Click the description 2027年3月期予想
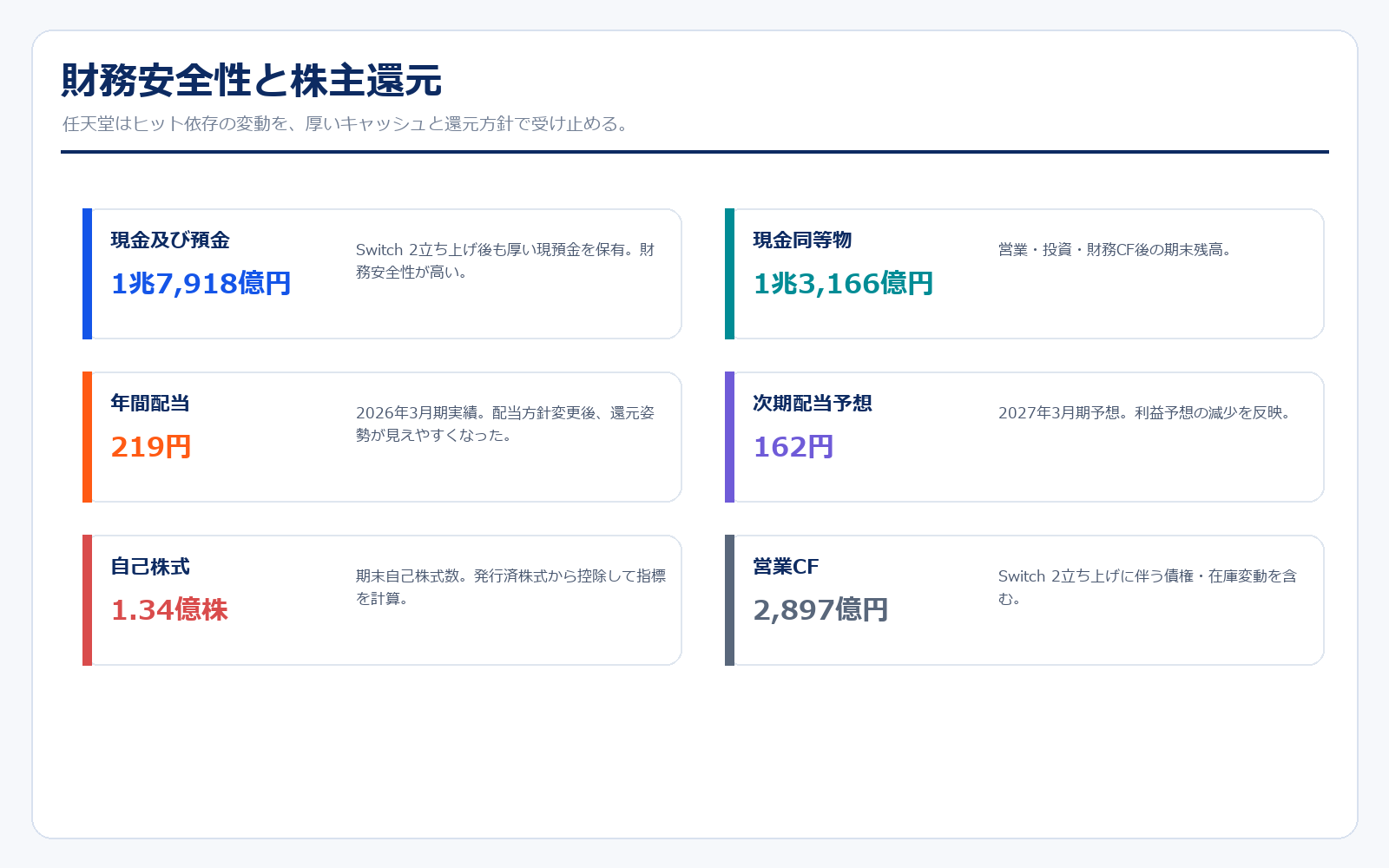The image size is (1389, 868). click(1145, 413)
